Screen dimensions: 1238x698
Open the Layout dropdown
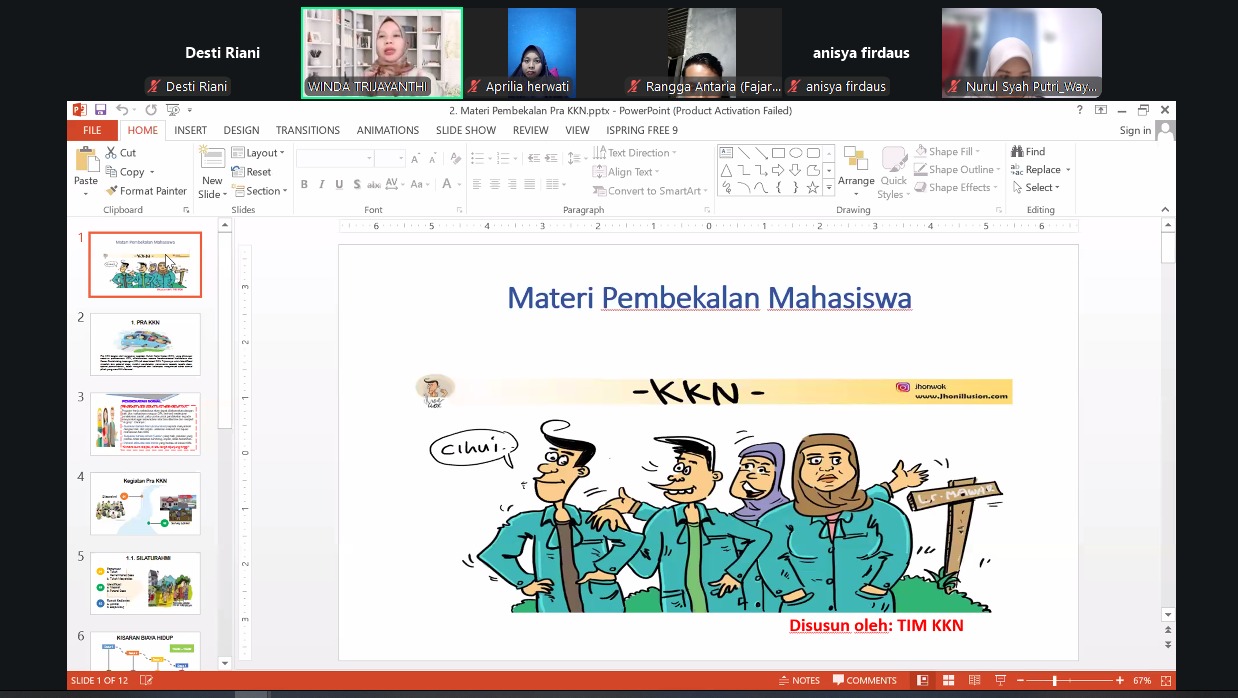tap(258, 153)
